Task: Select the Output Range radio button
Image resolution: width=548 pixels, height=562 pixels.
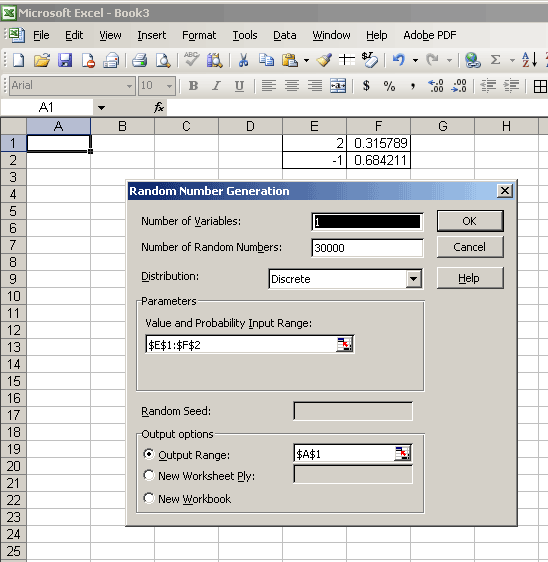Action: [149, 454]
